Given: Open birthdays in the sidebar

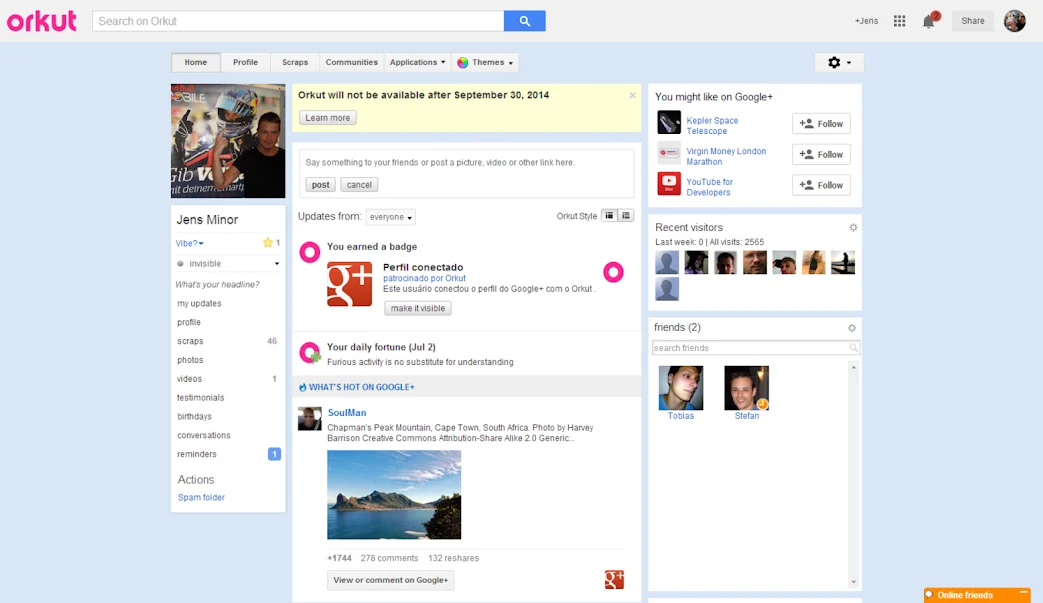Looking at the screenshot, I should click(x=194, y=416).
